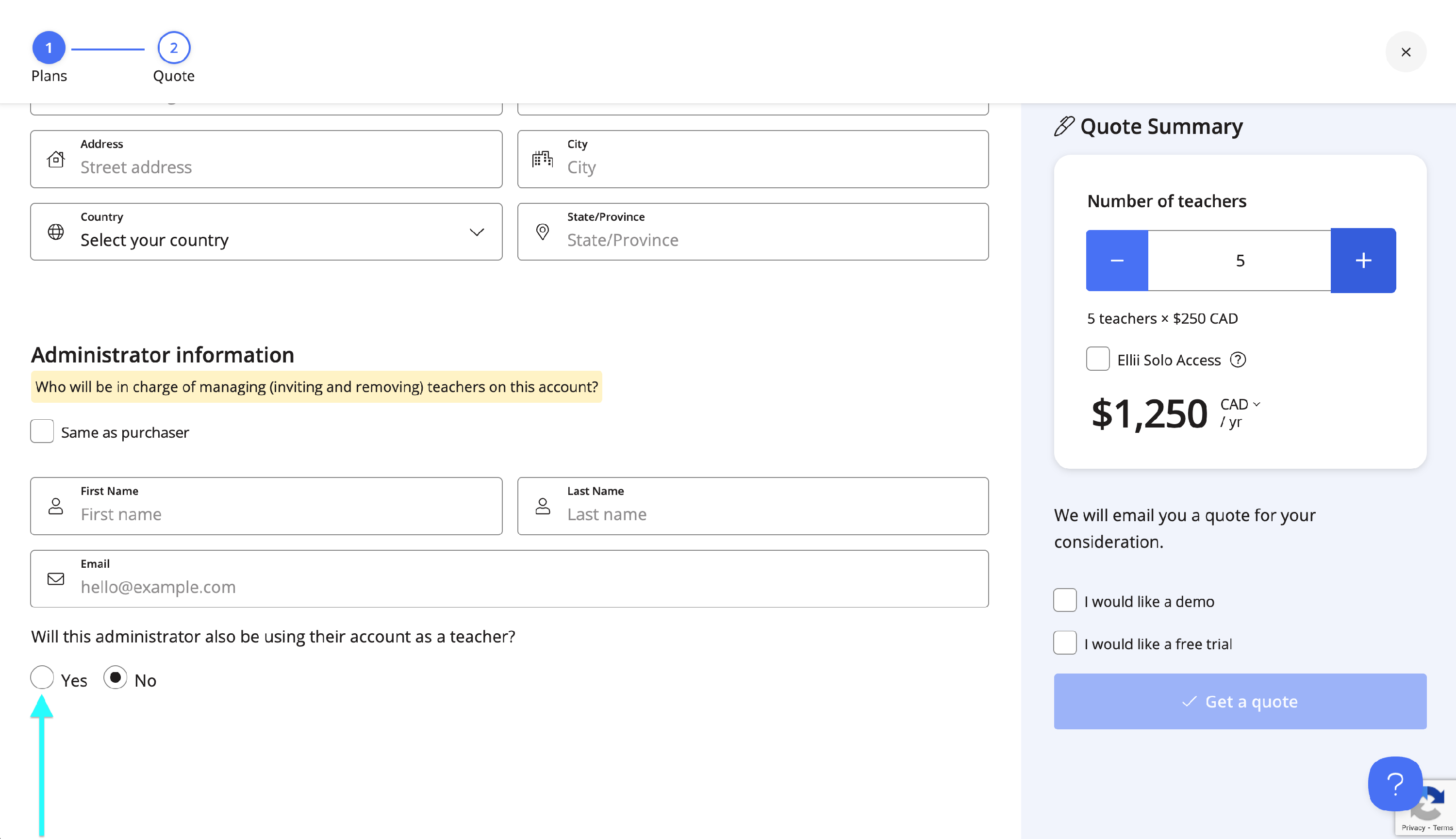
Task: Click the plus button to add teachers
Action: tap(1363, 261)
